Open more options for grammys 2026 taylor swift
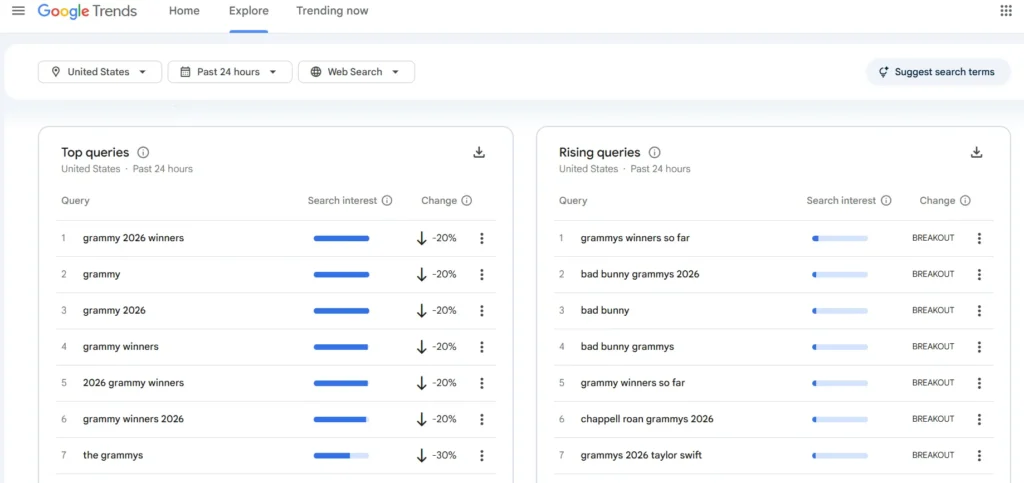The image size is (1024, 483). [979, 456]
